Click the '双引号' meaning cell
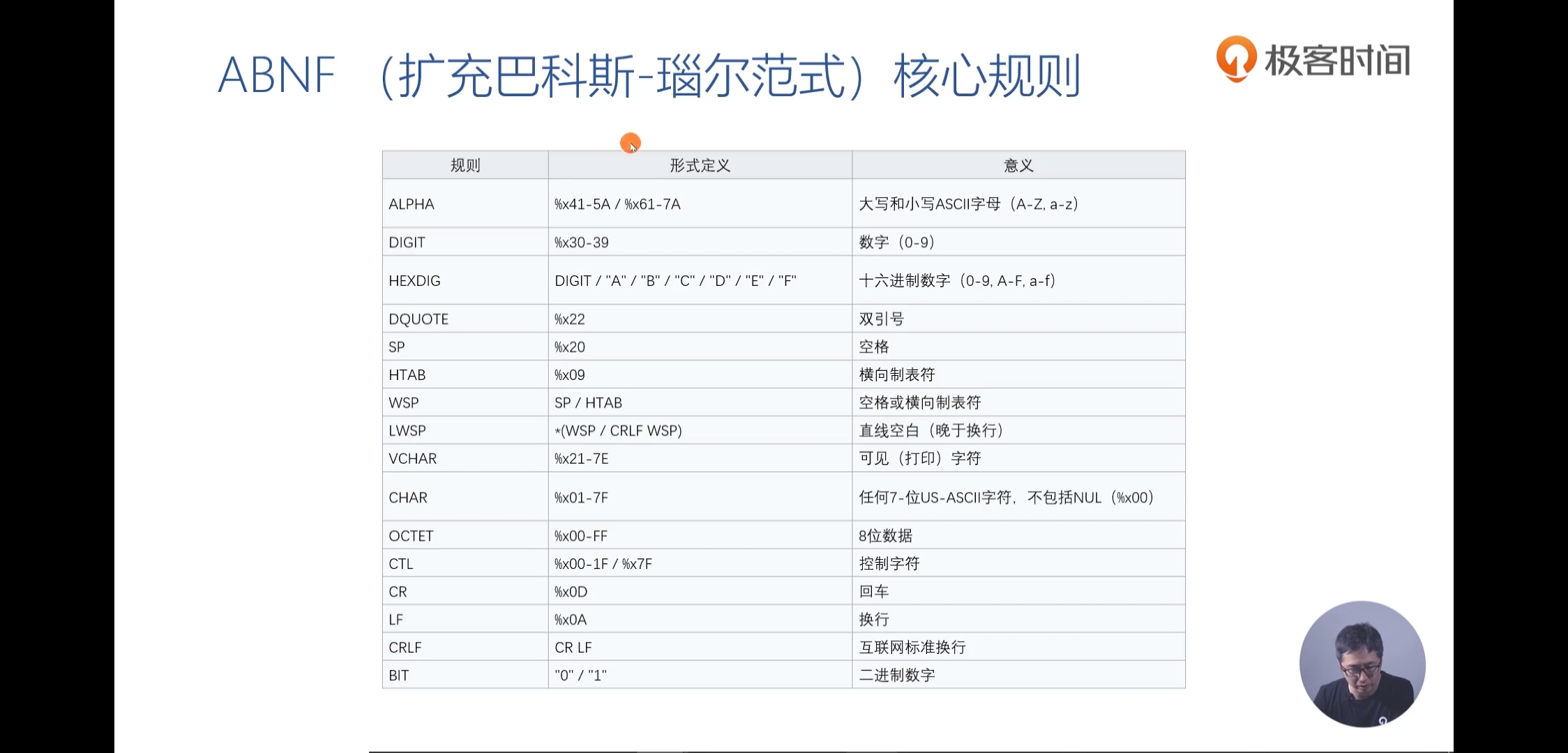This screenshot has width=1568, height=753. (x=1018, y=319)
